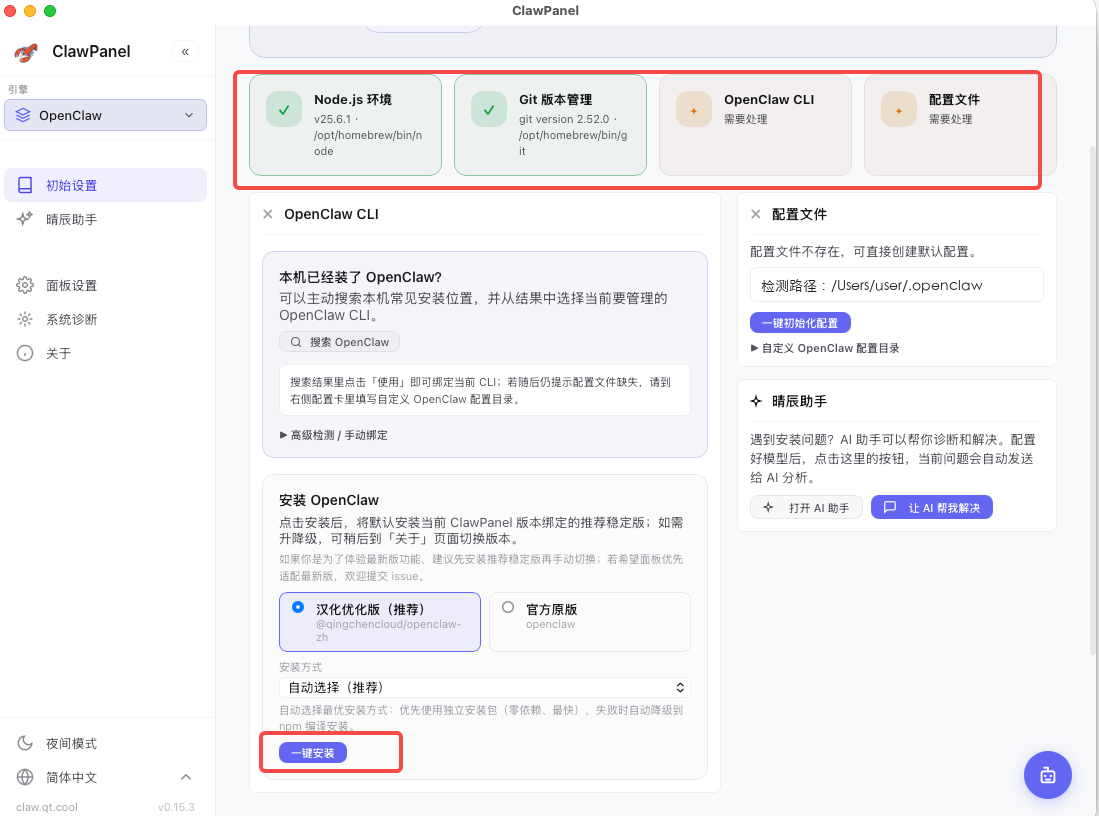Click the 让 AI 帮我解决 button
1099x816 pixels.
[931, 508]
